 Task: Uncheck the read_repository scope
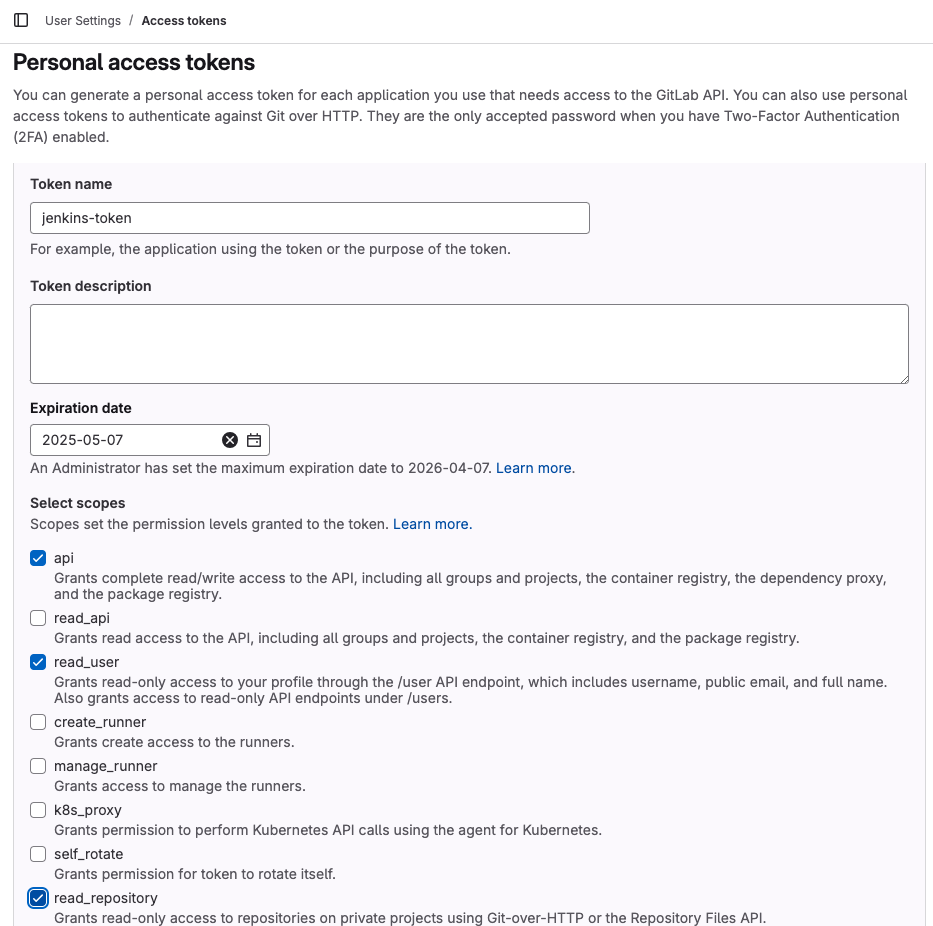tap(38, 898)
